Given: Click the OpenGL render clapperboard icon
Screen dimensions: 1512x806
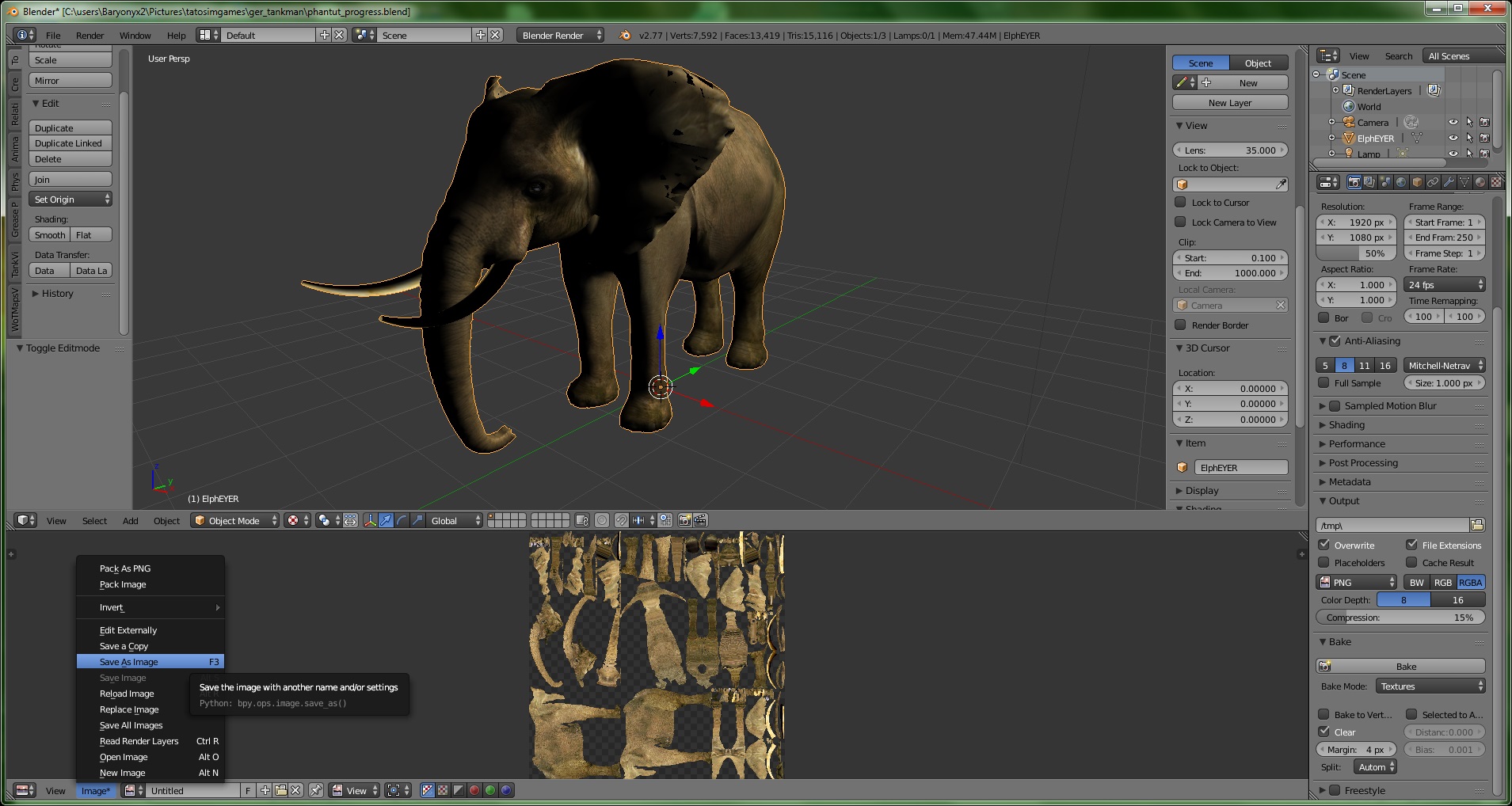Looking at the screenshot, I should 699,520.
